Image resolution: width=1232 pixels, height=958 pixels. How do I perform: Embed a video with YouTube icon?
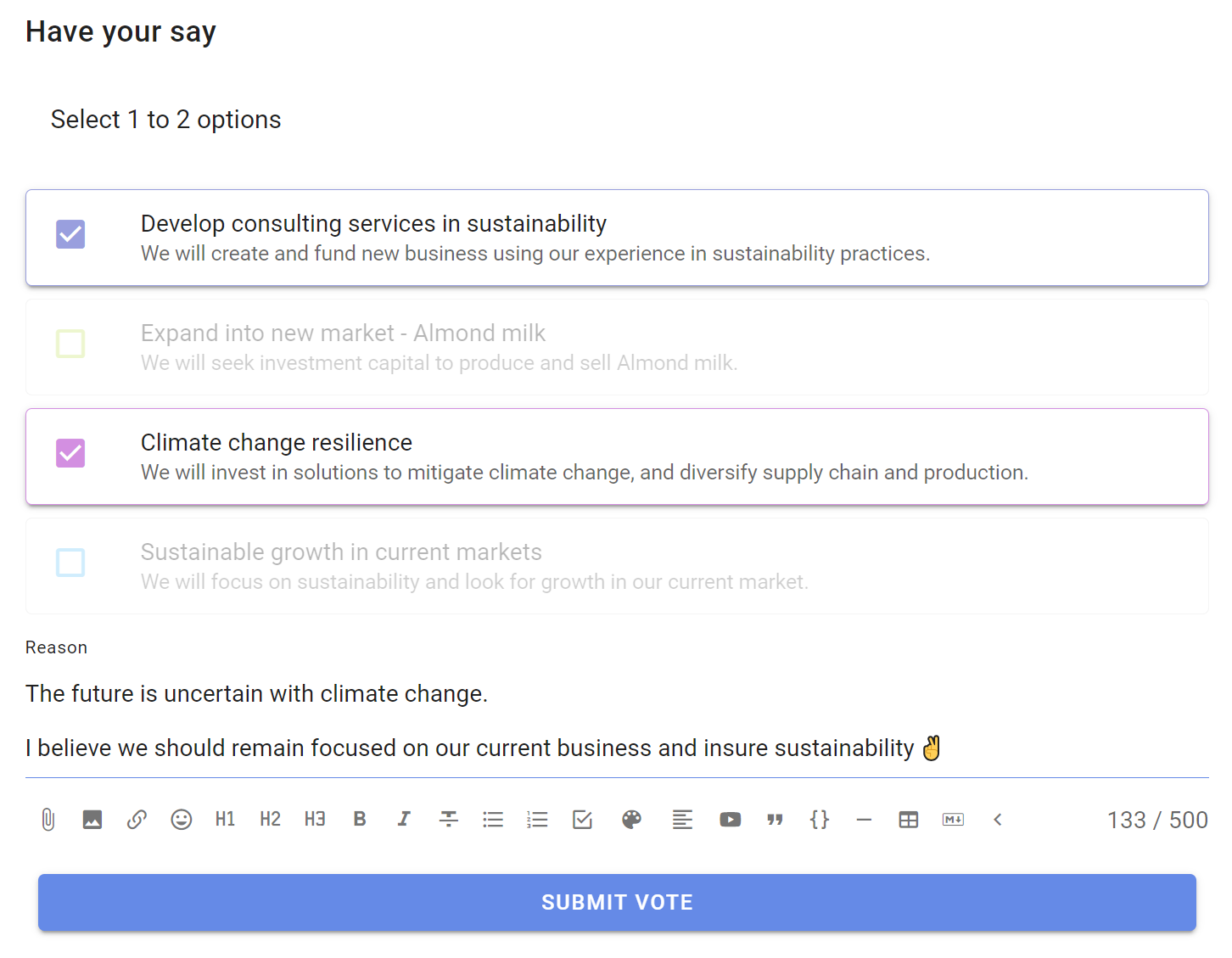pyautogui.click(x=731, y=820)
